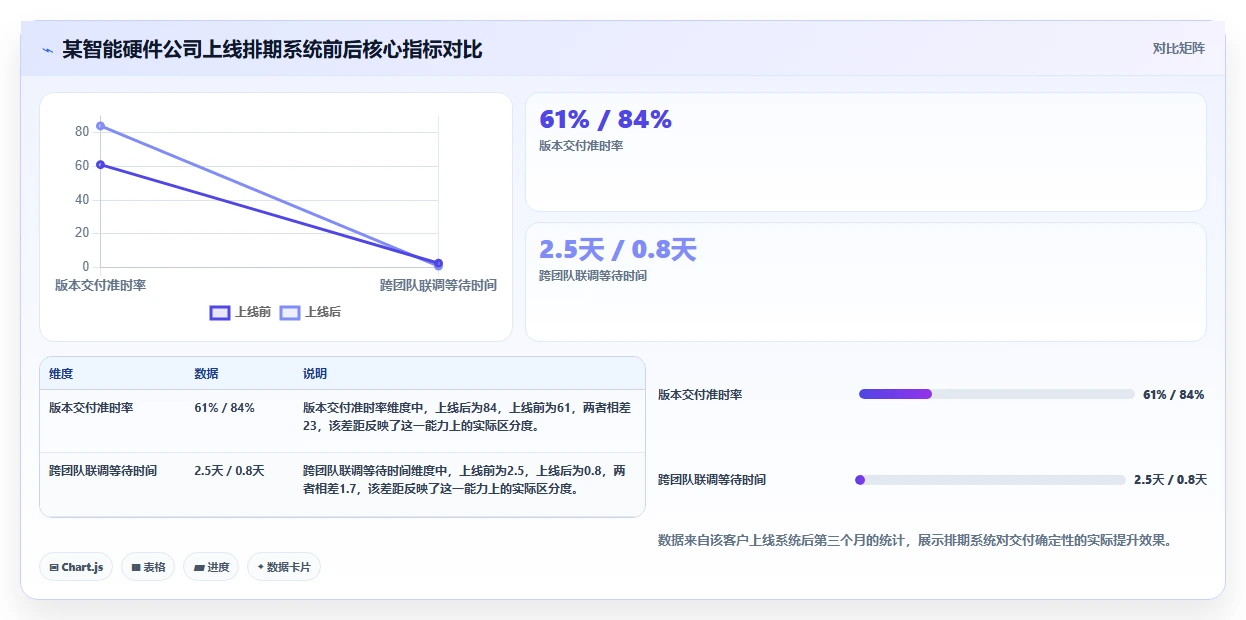Click table cell 2.5天 / 0.8天
1246x620 pixels.
(x=229, y=471)
